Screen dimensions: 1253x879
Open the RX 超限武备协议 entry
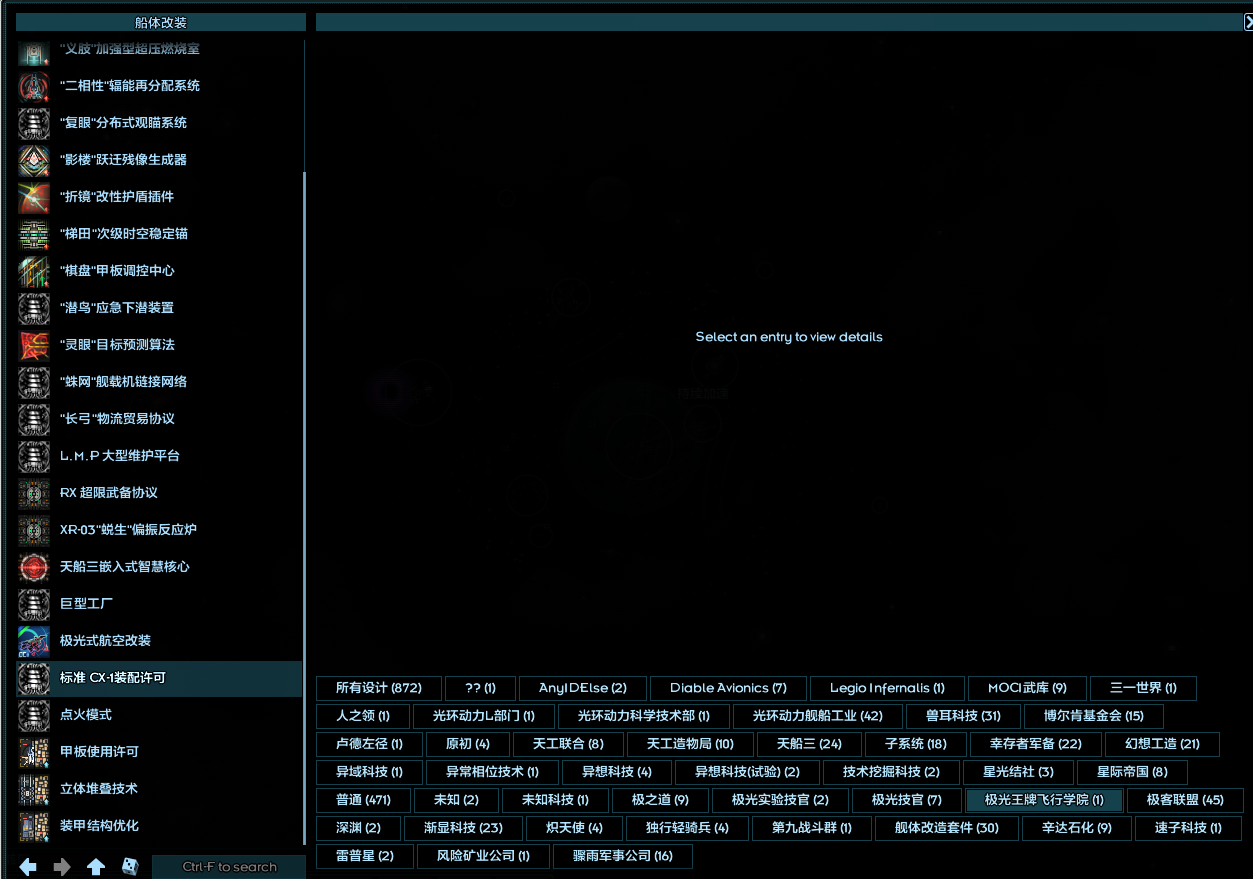coord(108,493)
